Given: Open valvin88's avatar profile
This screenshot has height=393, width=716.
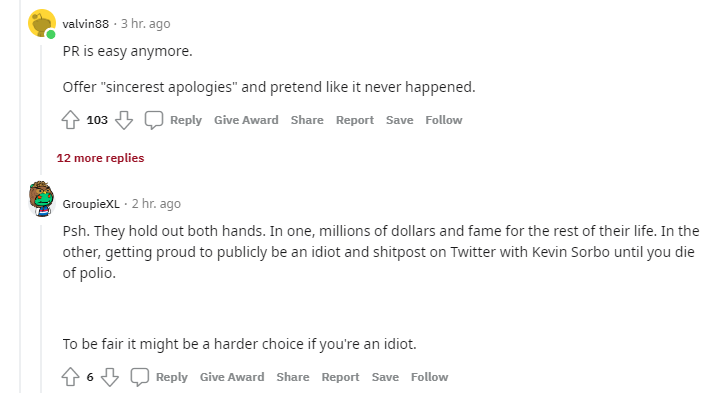Looking at the screenshot, I should [42, 23].
